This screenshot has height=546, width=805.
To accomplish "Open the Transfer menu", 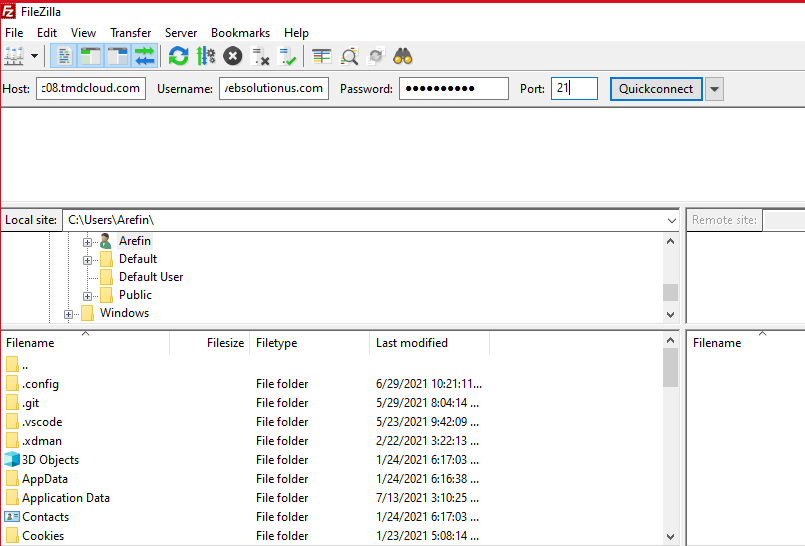I will point(130,33).
